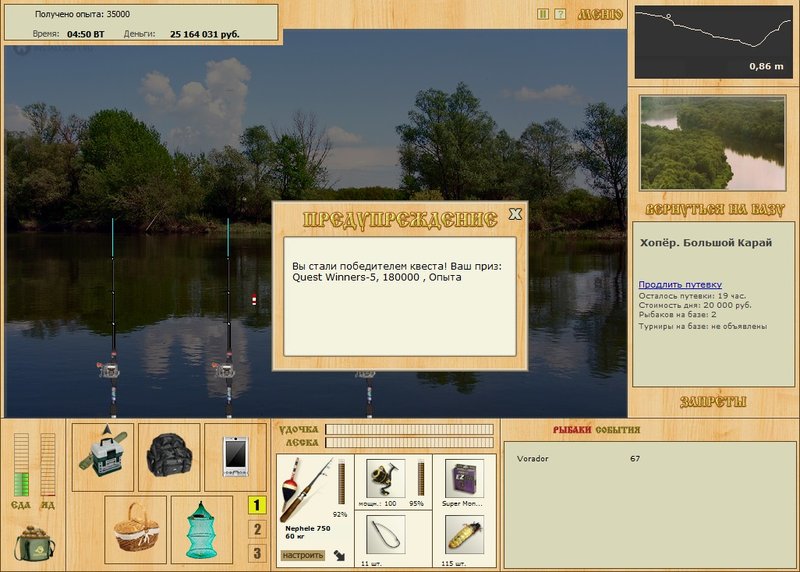Open the МЕНЮ menu
800x572 pixels.
(x=600, y=14)
